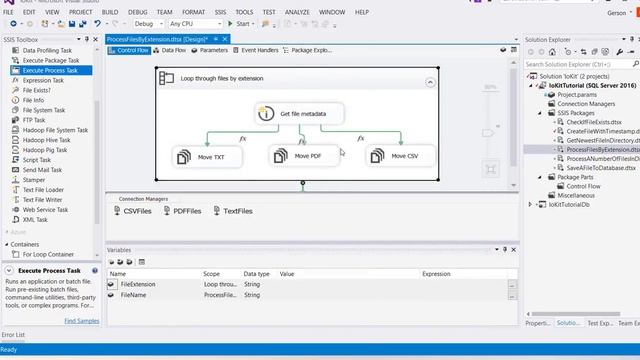640x360 pixels.
Task: Open the Find Samples link
Action: tap(82, 321)
